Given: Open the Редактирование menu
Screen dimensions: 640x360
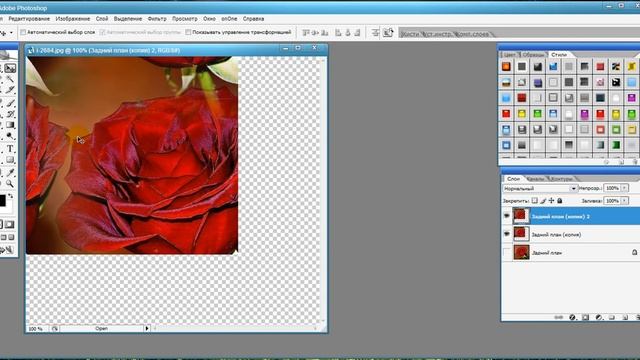Looking at the screenshot, I should (x=29, y=19).
